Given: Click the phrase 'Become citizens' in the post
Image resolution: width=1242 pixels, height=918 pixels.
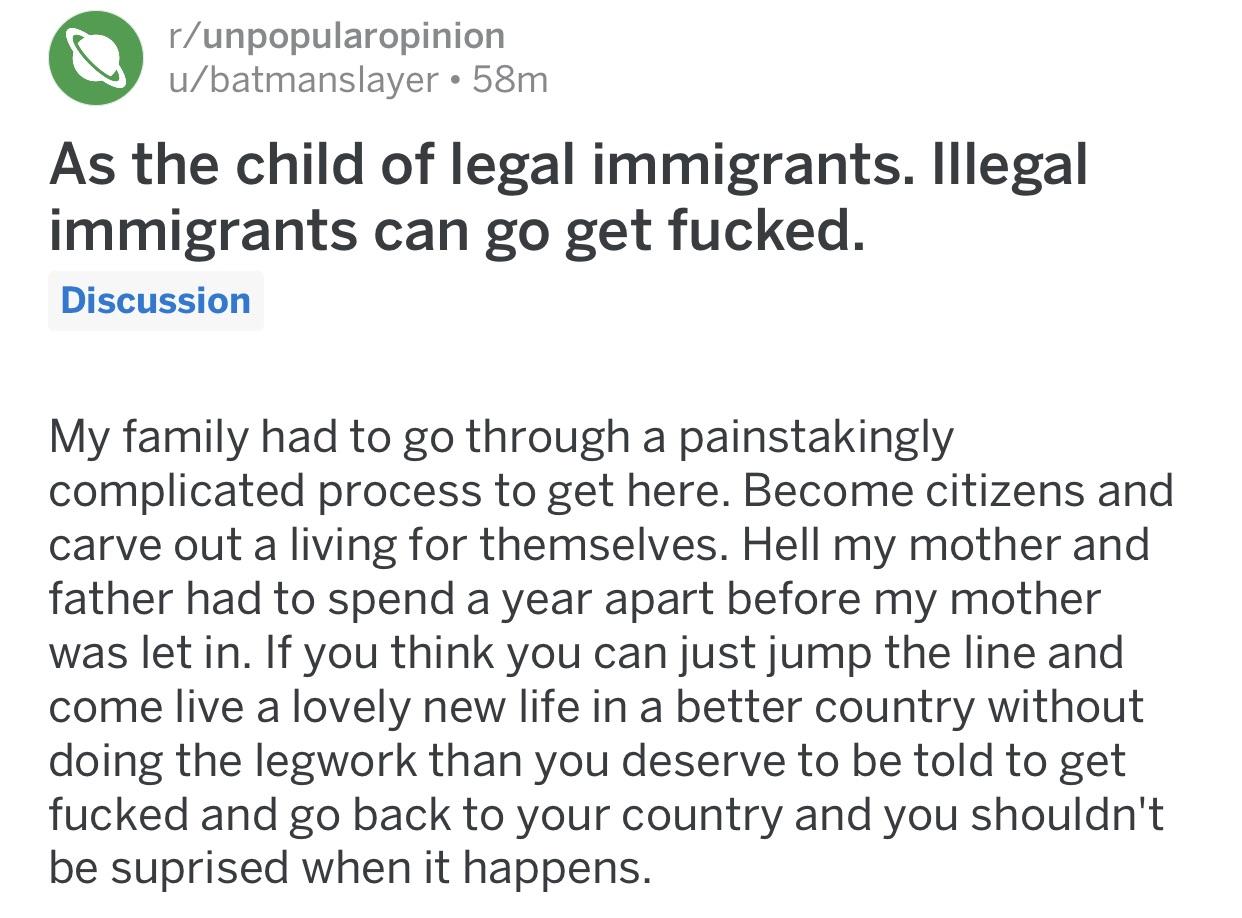Looking at the screenshot, I should click(880, 490).
